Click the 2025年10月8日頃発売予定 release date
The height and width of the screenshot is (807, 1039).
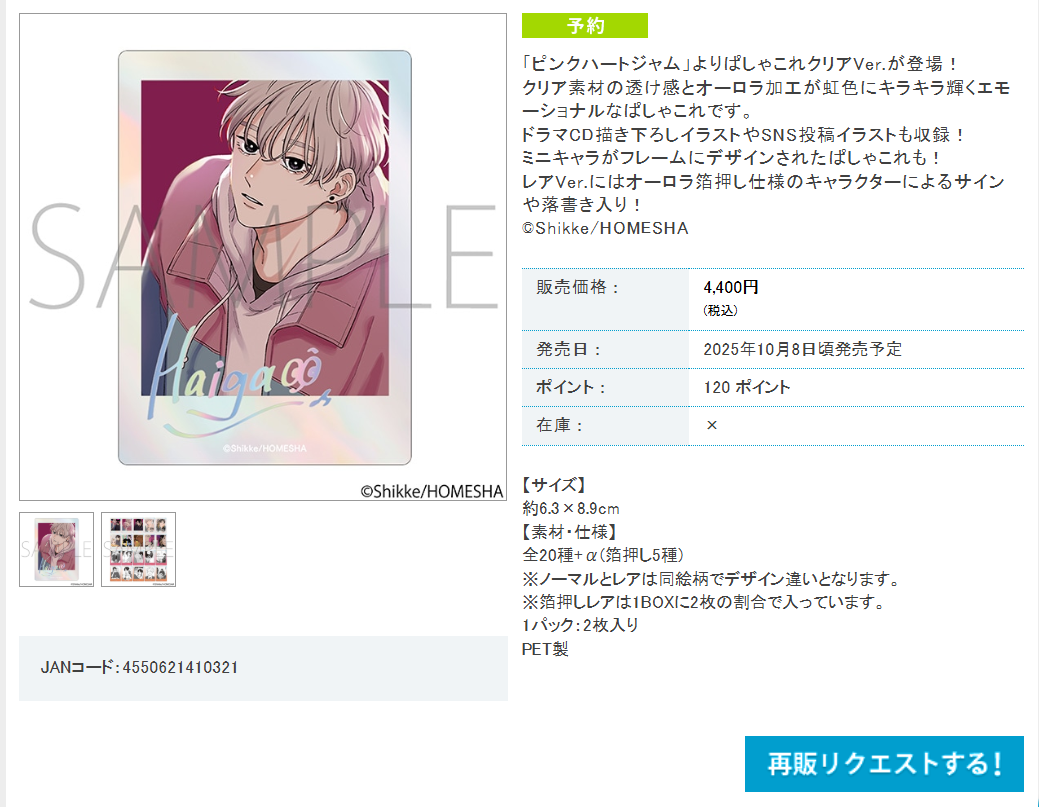click(x=802, y=349)
